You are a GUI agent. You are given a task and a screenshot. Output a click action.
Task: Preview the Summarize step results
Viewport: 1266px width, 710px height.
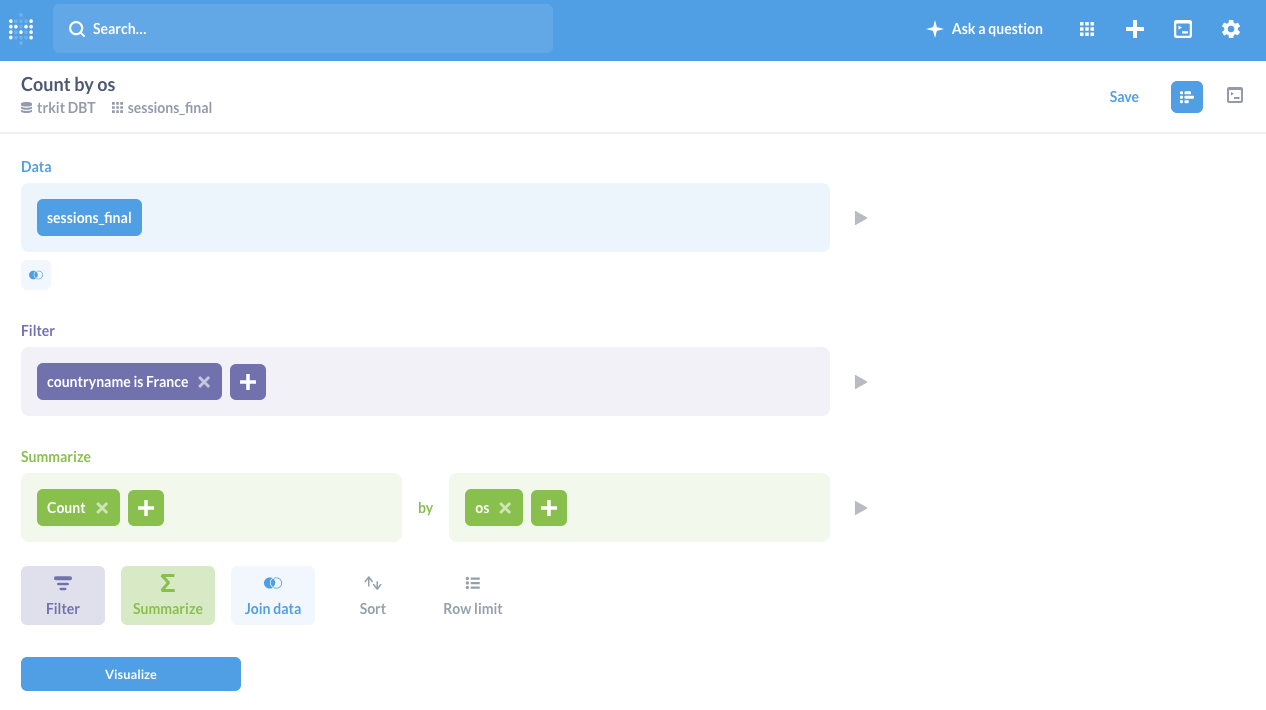point(860,508)
